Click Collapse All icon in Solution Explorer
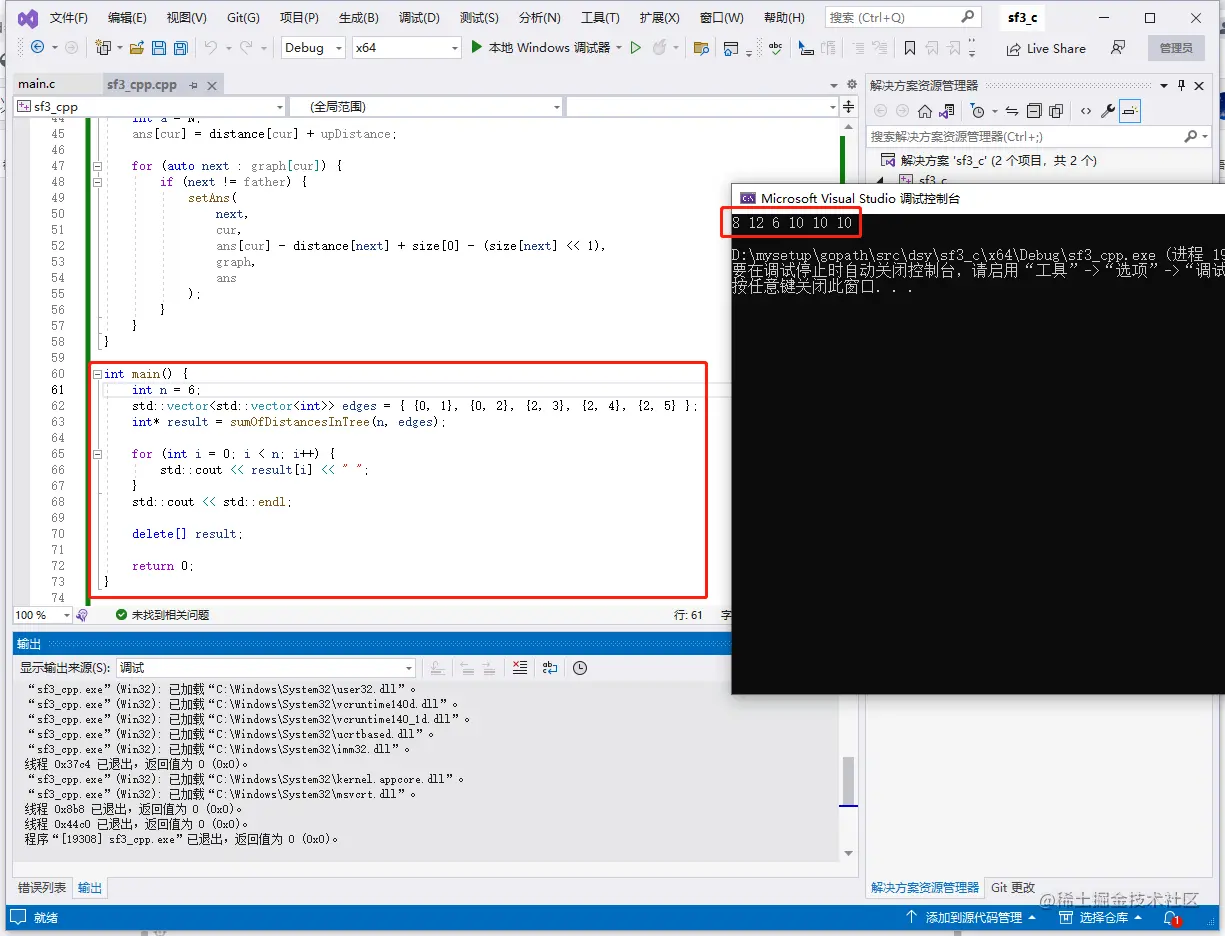The image size is (1225, 936). [1034, 111]
